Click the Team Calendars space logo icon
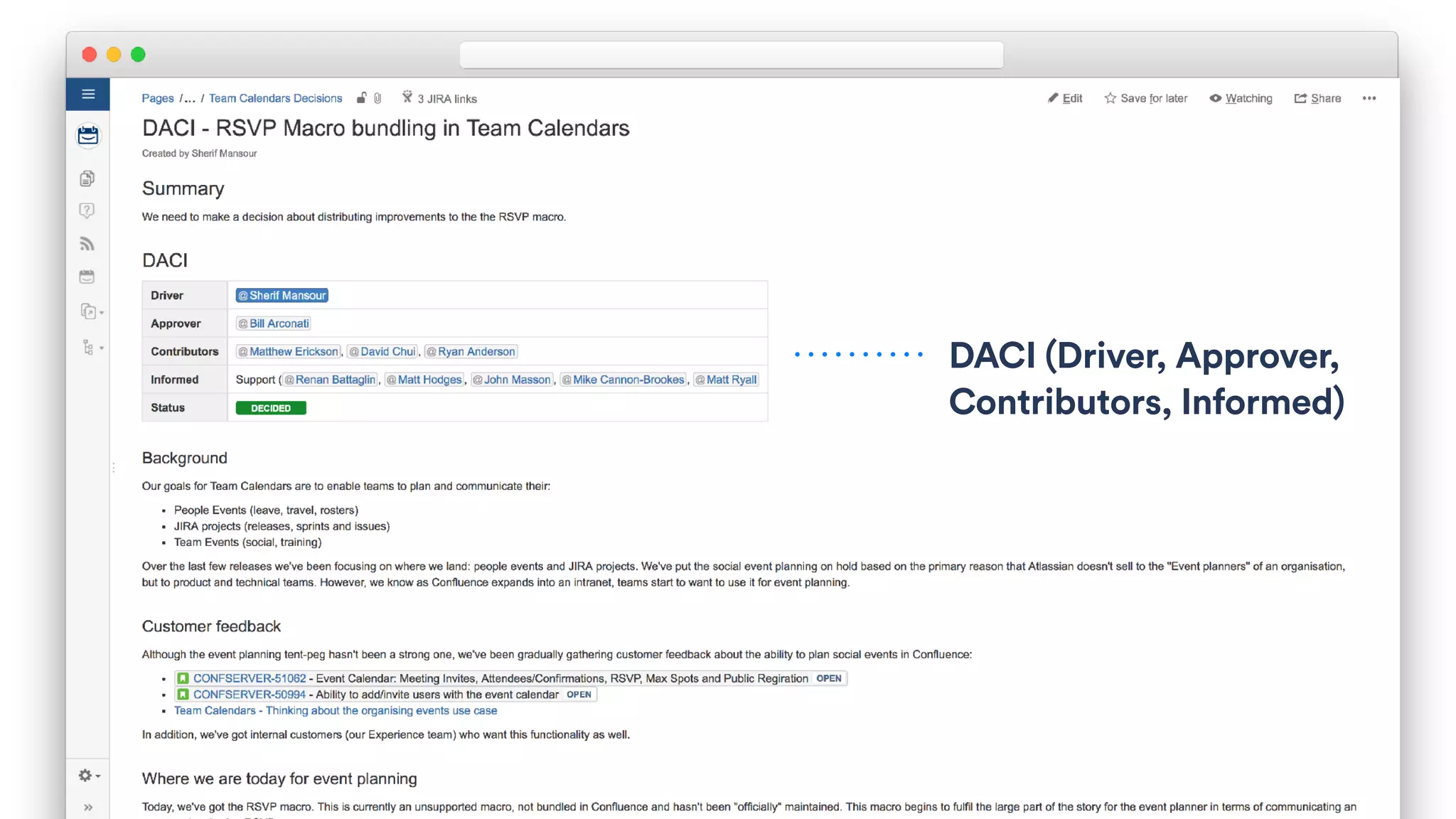The width and height of the screenshot is (1456, 819). pos(88,135)
